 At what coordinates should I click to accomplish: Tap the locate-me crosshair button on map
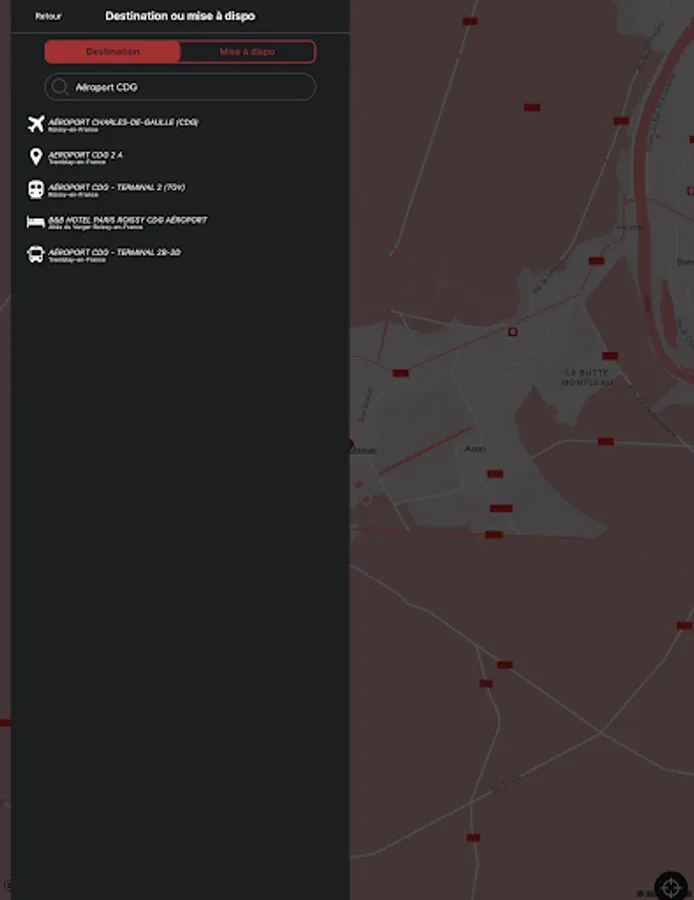tap(670, 887)
